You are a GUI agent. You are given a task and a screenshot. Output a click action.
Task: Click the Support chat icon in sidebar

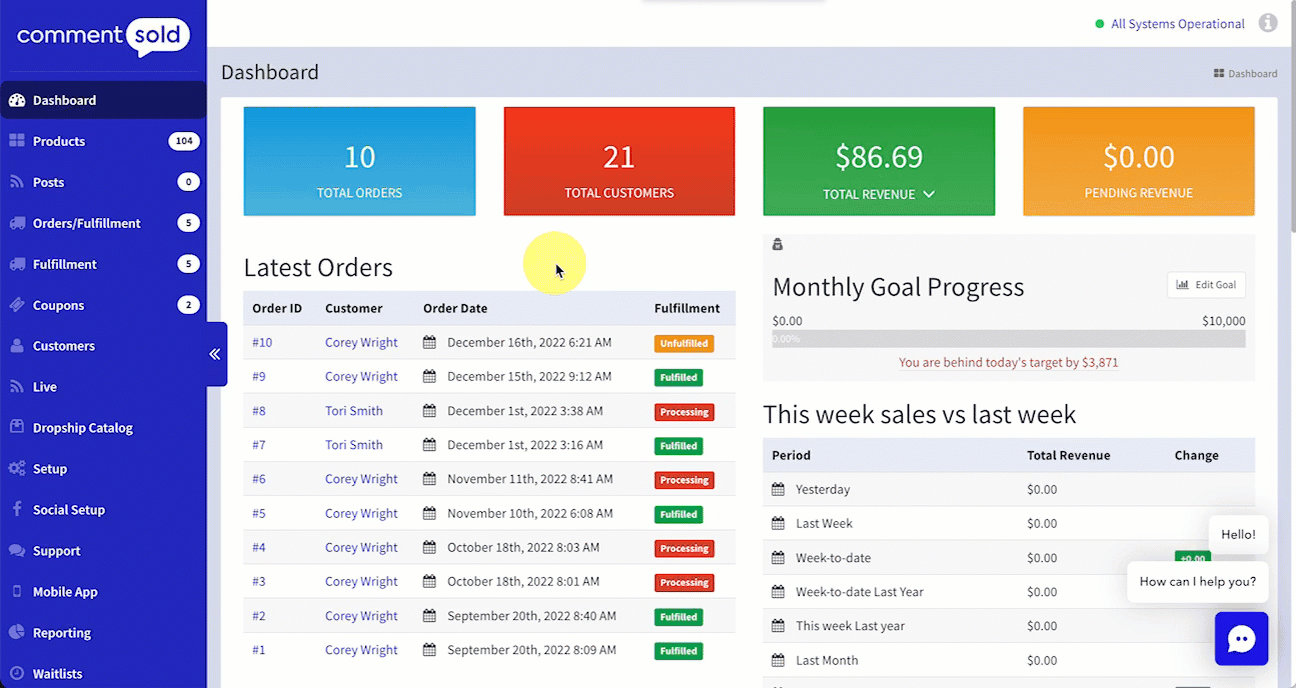(x=16, y=551)
